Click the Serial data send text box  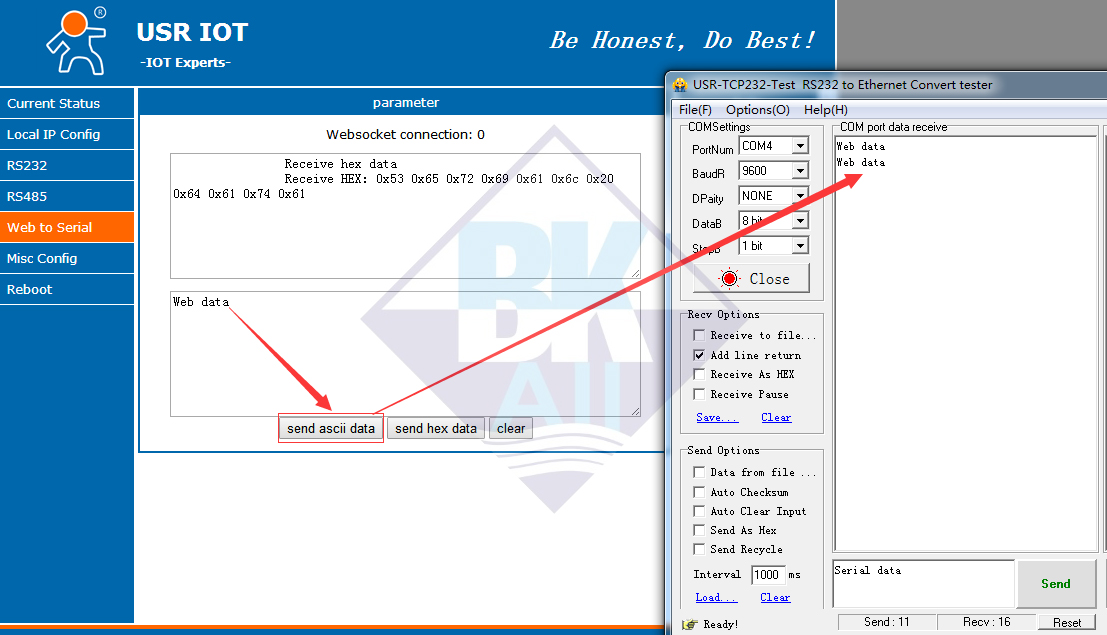923,583
